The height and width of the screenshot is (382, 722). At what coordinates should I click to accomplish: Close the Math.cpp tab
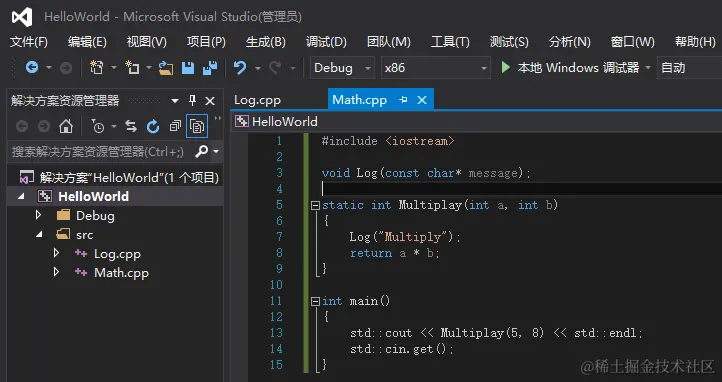click(422, 100)
